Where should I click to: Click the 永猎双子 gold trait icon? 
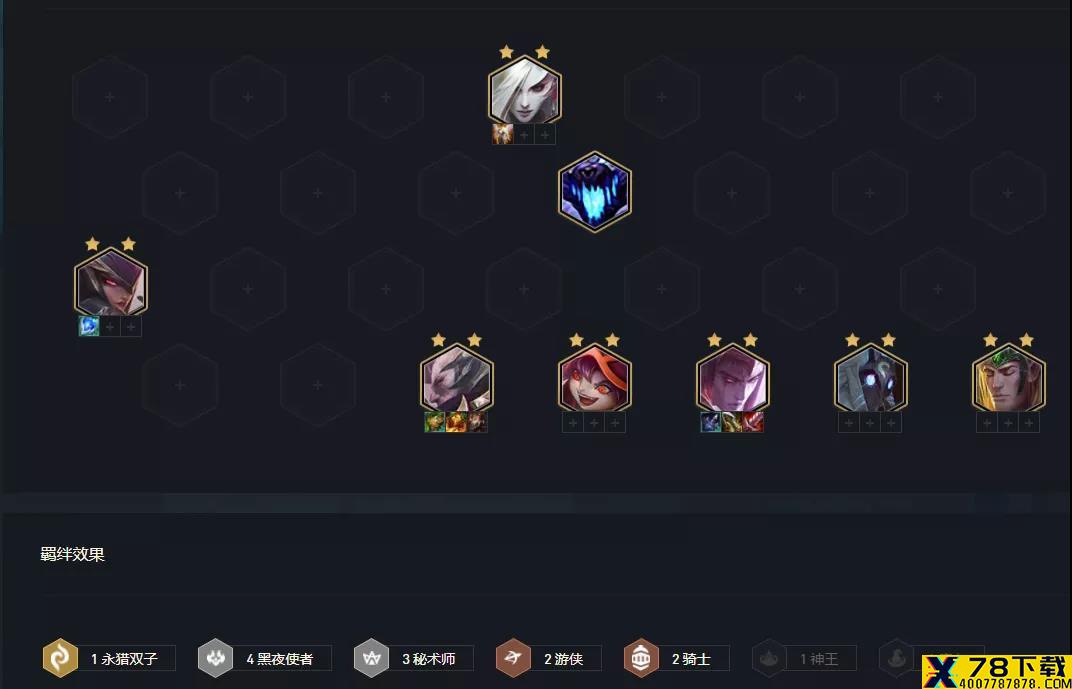(x=60, y=658)
